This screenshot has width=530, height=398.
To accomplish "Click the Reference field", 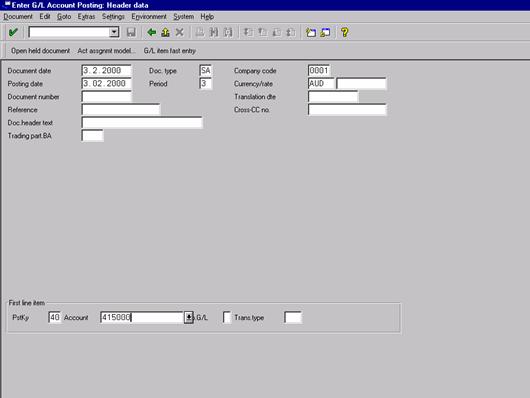I will coord(121,110).
